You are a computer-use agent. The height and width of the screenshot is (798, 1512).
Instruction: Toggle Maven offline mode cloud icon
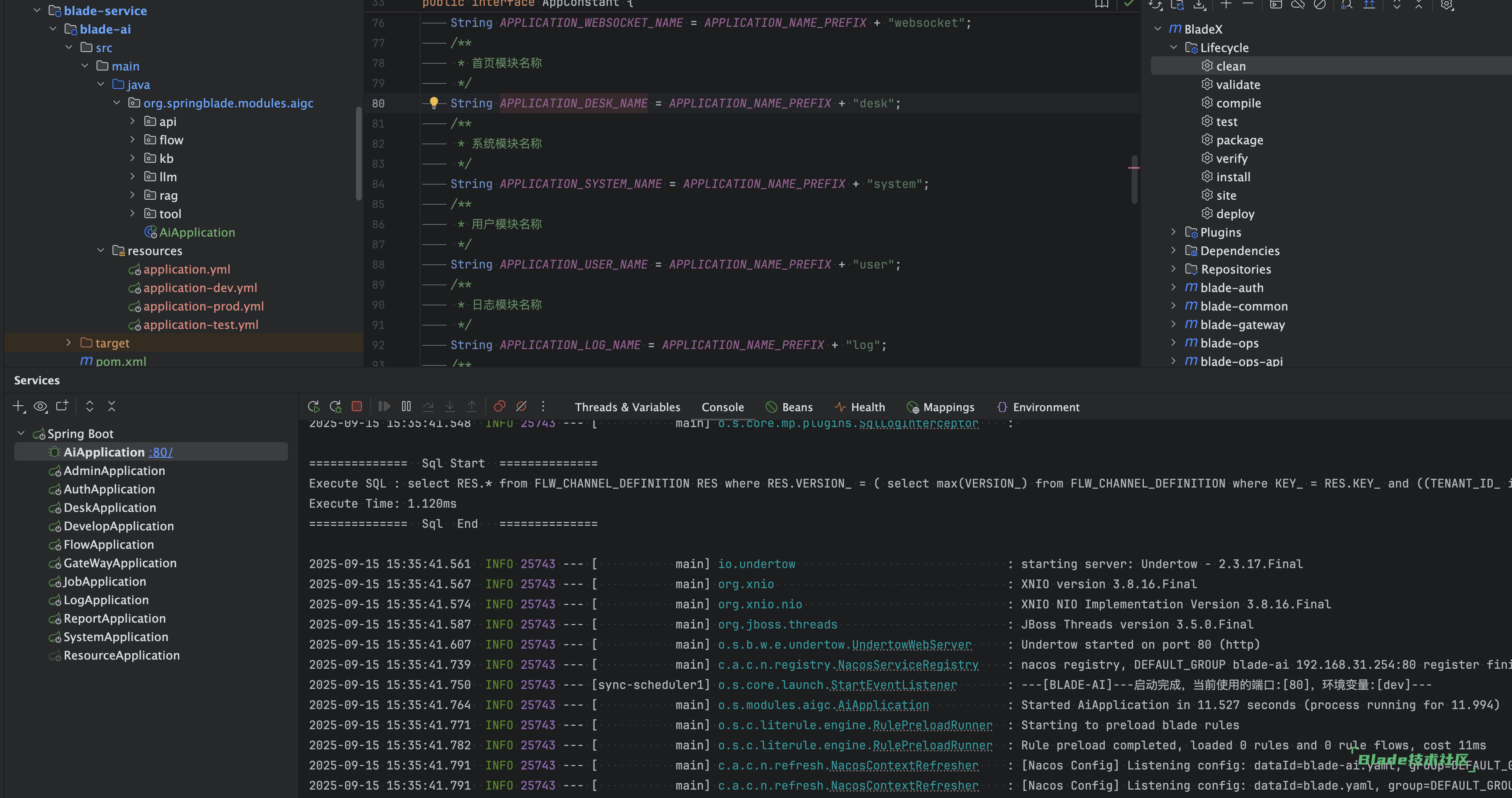coord(1298,4)
